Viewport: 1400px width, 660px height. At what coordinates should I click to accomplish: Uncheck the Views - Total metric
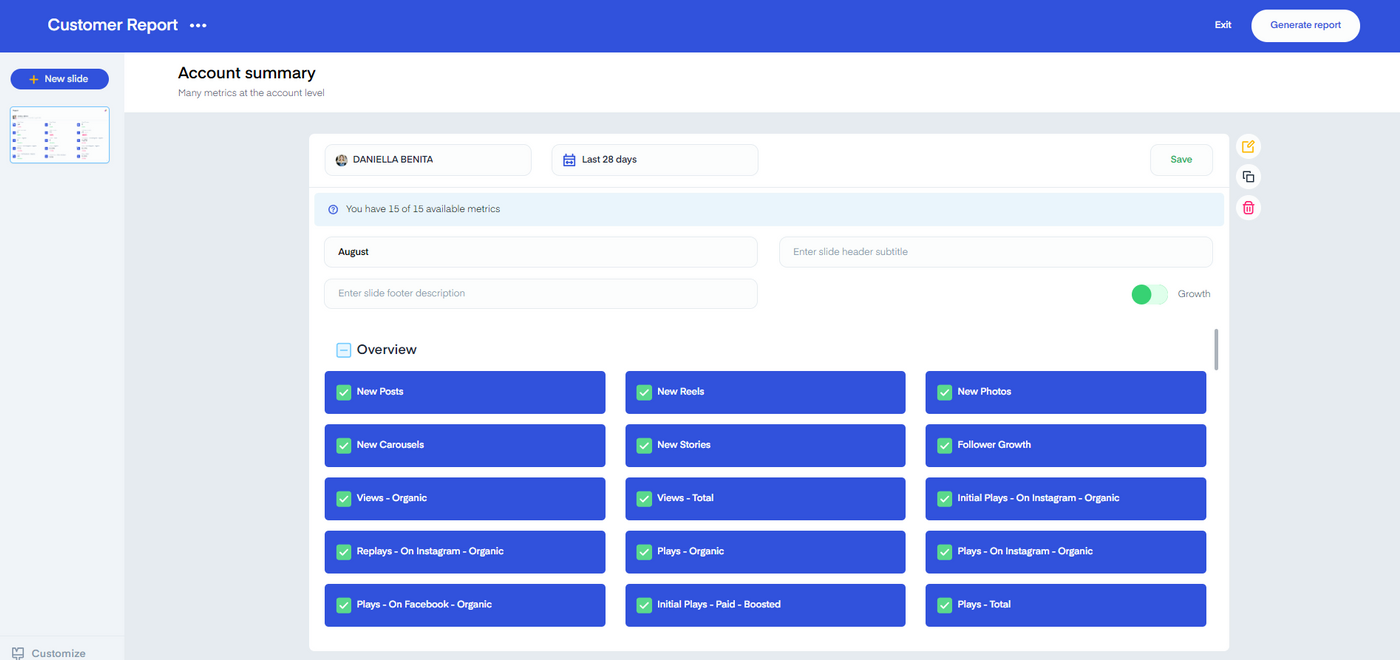coord(644,498)
